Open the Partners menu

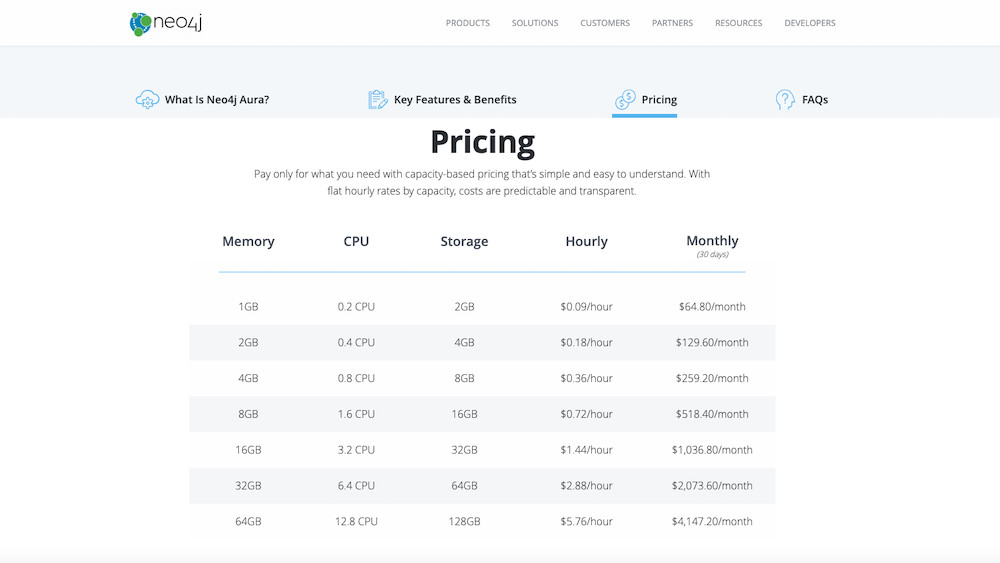(x=672, y=23)
